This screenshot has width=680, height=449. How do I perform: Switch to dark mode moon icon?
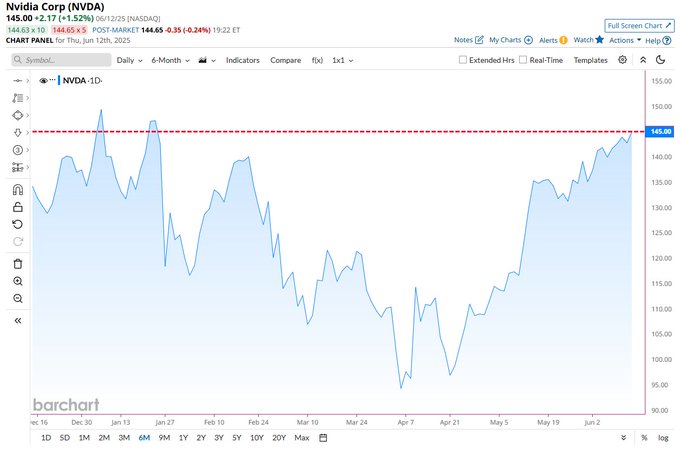[660, 60]
